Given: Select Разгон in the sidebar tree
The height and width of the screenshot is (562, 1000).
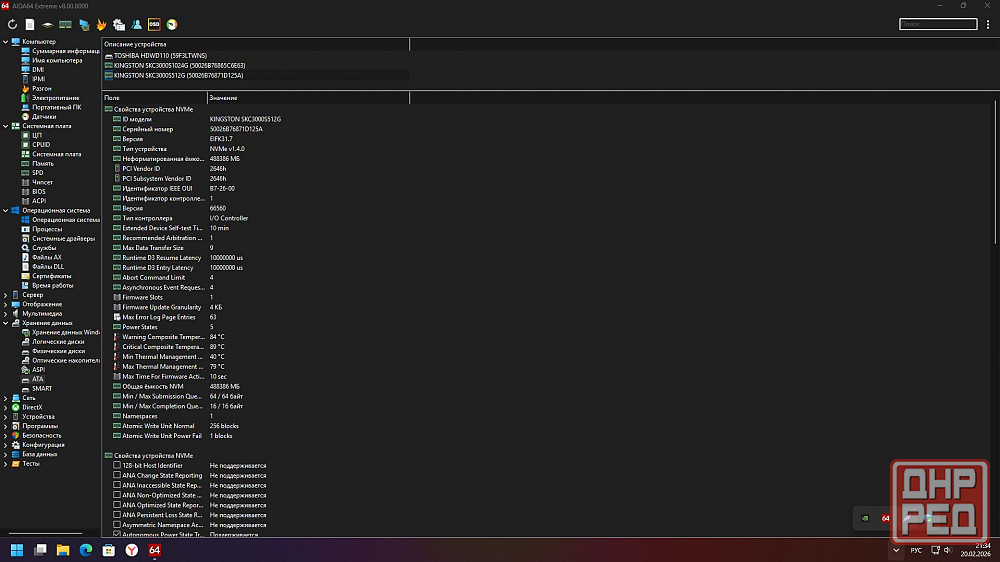Looking at the screenshot, I should (x=41, y=88).
